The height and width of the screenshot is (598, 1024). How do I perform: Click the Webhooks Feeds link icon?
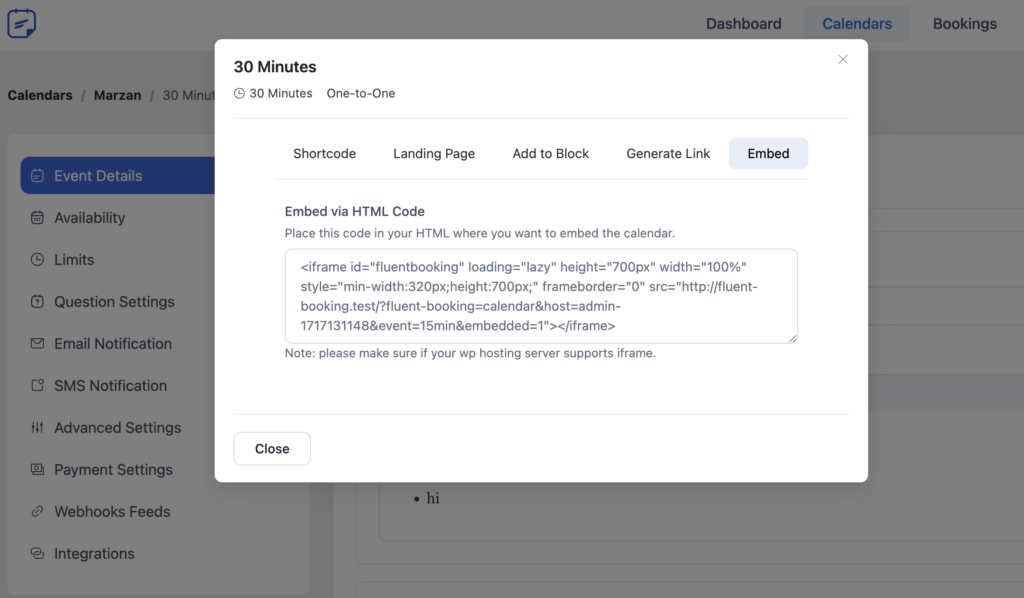coord(37,512)
